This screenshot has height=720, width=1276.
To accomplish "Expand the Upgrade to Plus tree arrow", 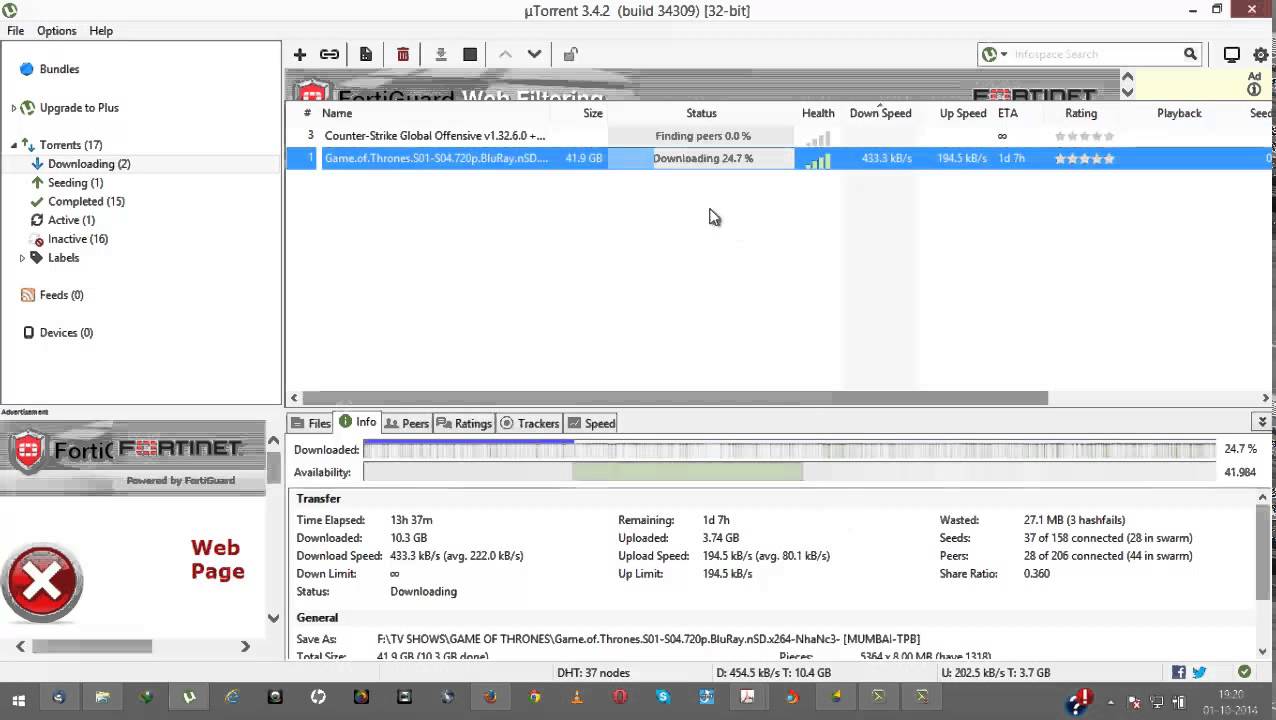I will pyautogui.click(x=14, y=108).
